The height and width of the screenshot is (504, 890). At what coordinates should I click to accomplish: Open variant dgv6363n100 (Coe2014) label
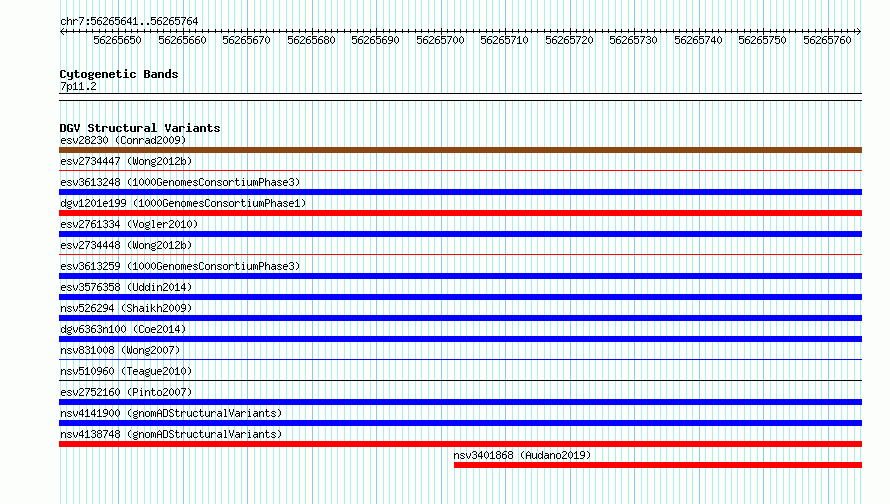click(x=123, y=329)
